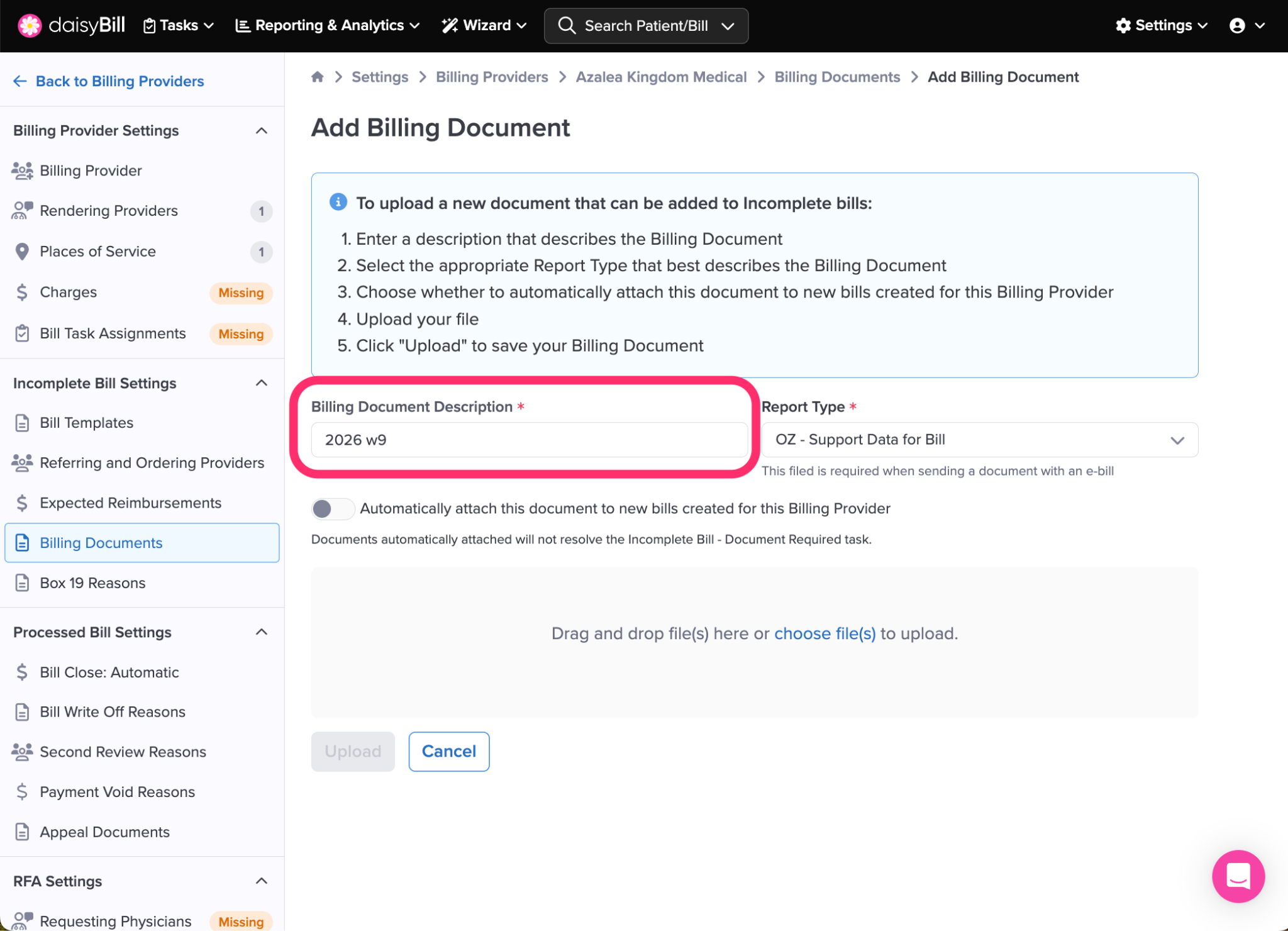Open the Reporting & Analytics menu
Viewport: 1288px width, 931px height.
[x=327, y=25]
